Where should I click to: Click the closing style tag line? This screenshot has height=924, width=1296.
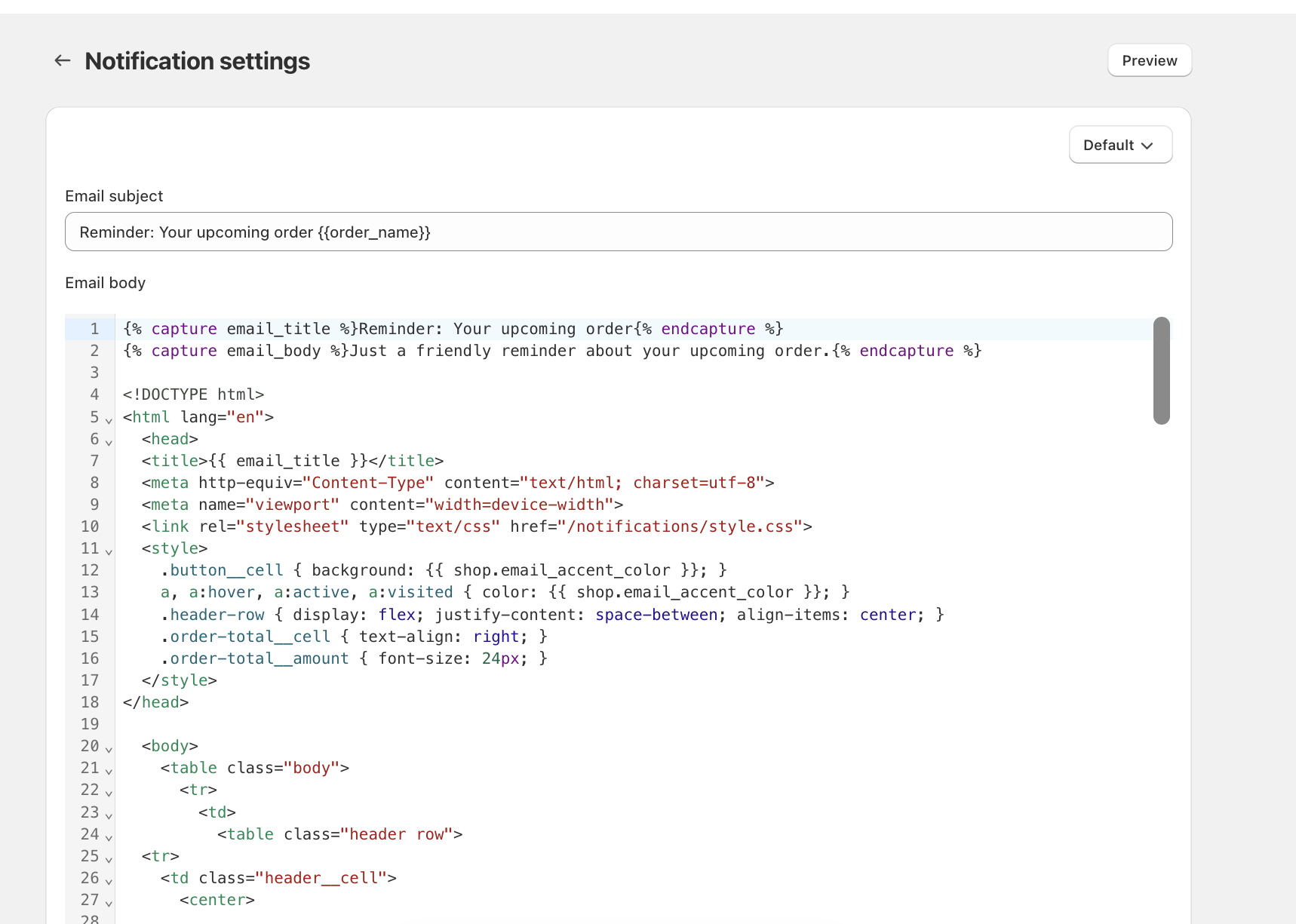[x=180, y=680]
